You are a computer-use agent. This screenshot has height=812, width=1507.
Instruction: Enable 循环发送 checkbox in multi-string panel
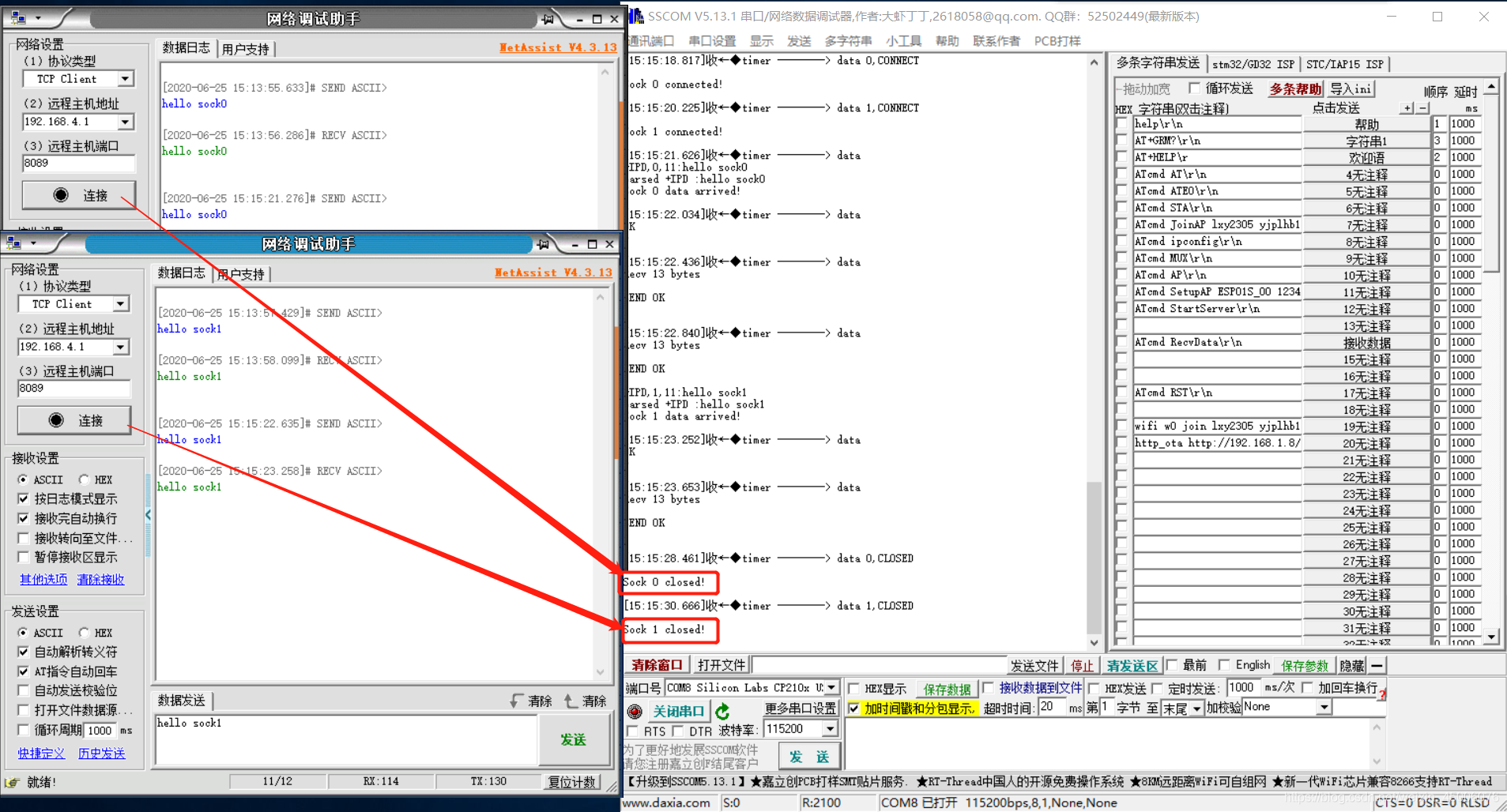(x=1194, y=88)
